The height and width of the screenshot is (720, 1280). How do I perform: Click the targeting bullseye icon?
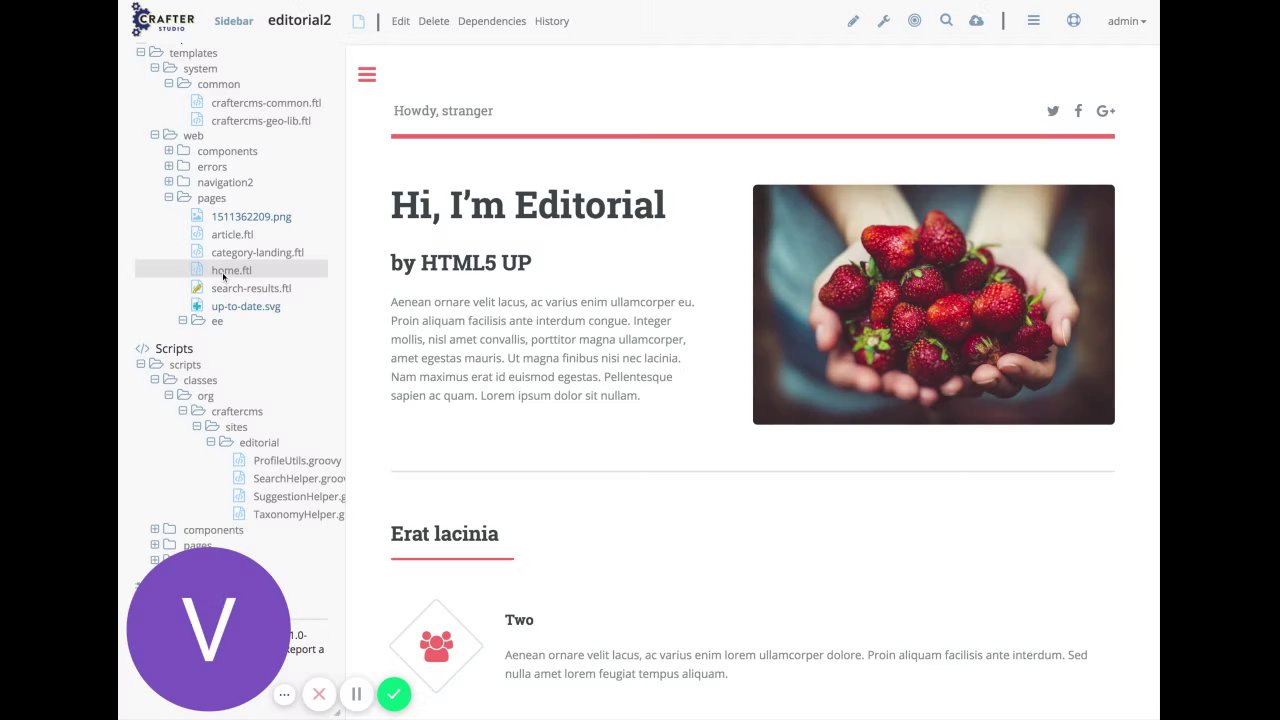914,20
